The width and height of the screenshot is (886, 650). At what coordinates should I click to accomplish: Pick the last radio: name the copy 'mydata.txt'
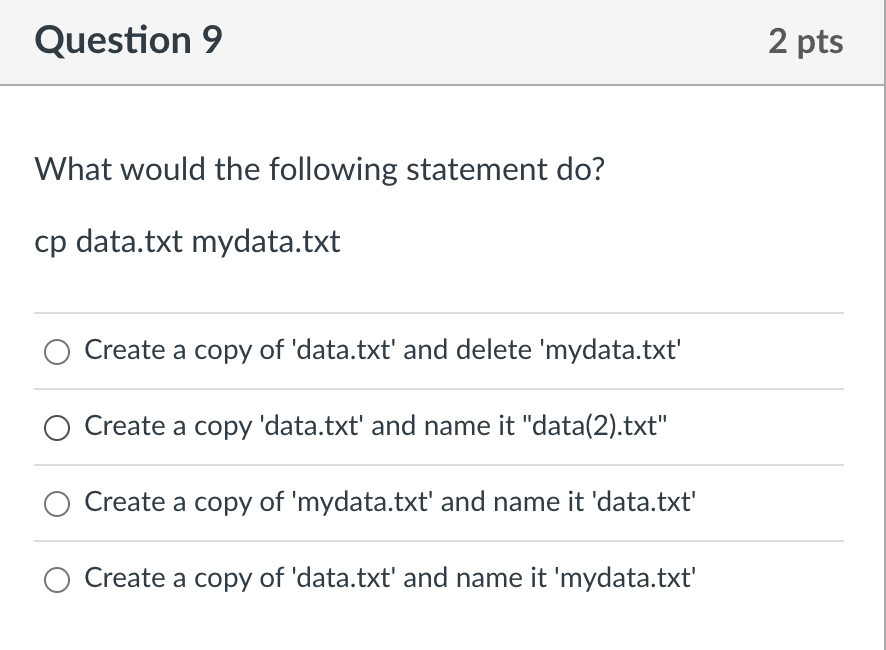pos(57,580)
